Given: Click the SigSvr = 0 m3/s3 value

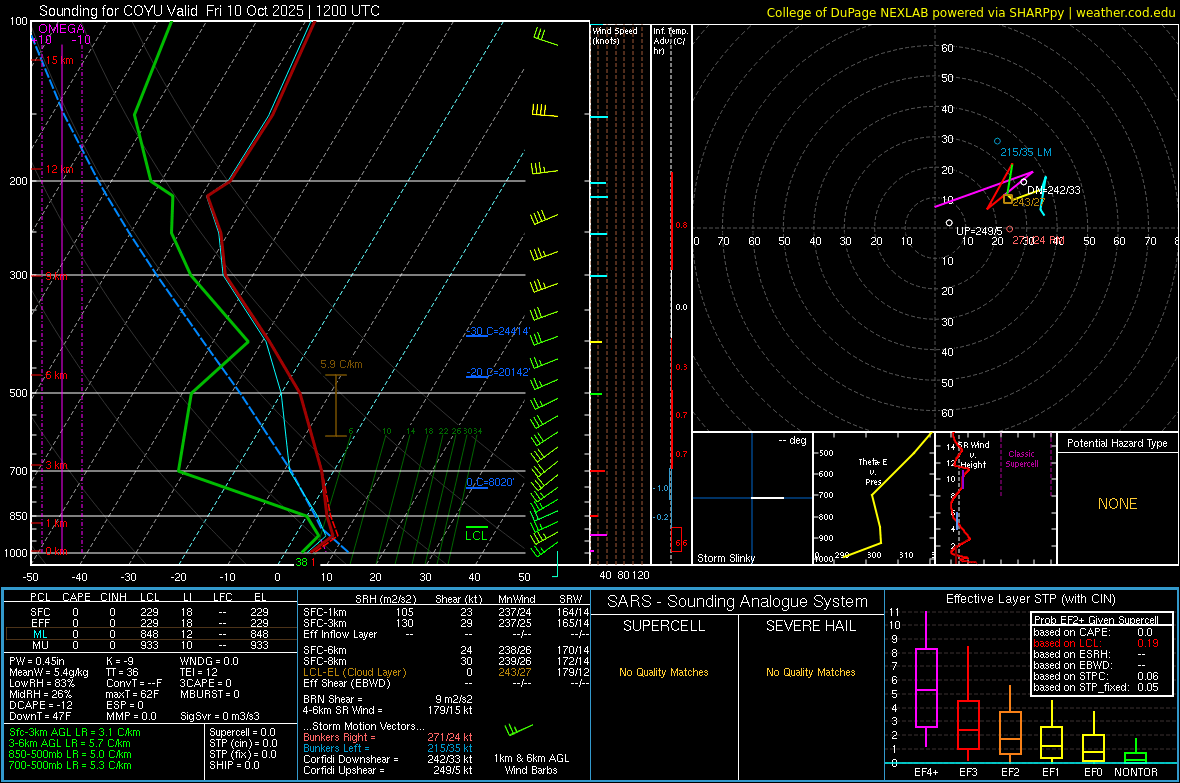Looking at the screenshot, I should point(220,717).
